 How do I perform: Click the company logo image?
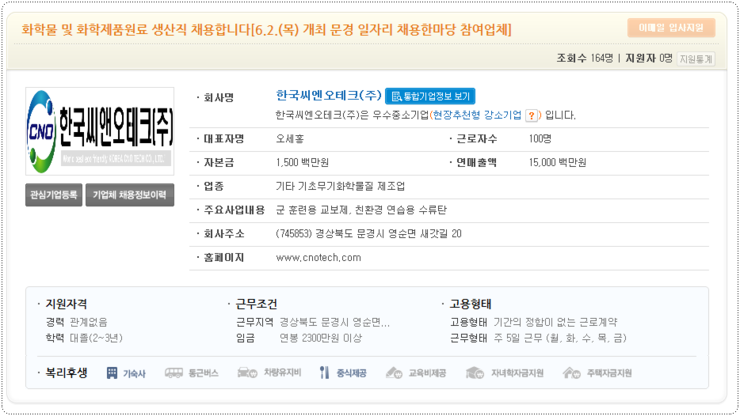tap(100, 131)
